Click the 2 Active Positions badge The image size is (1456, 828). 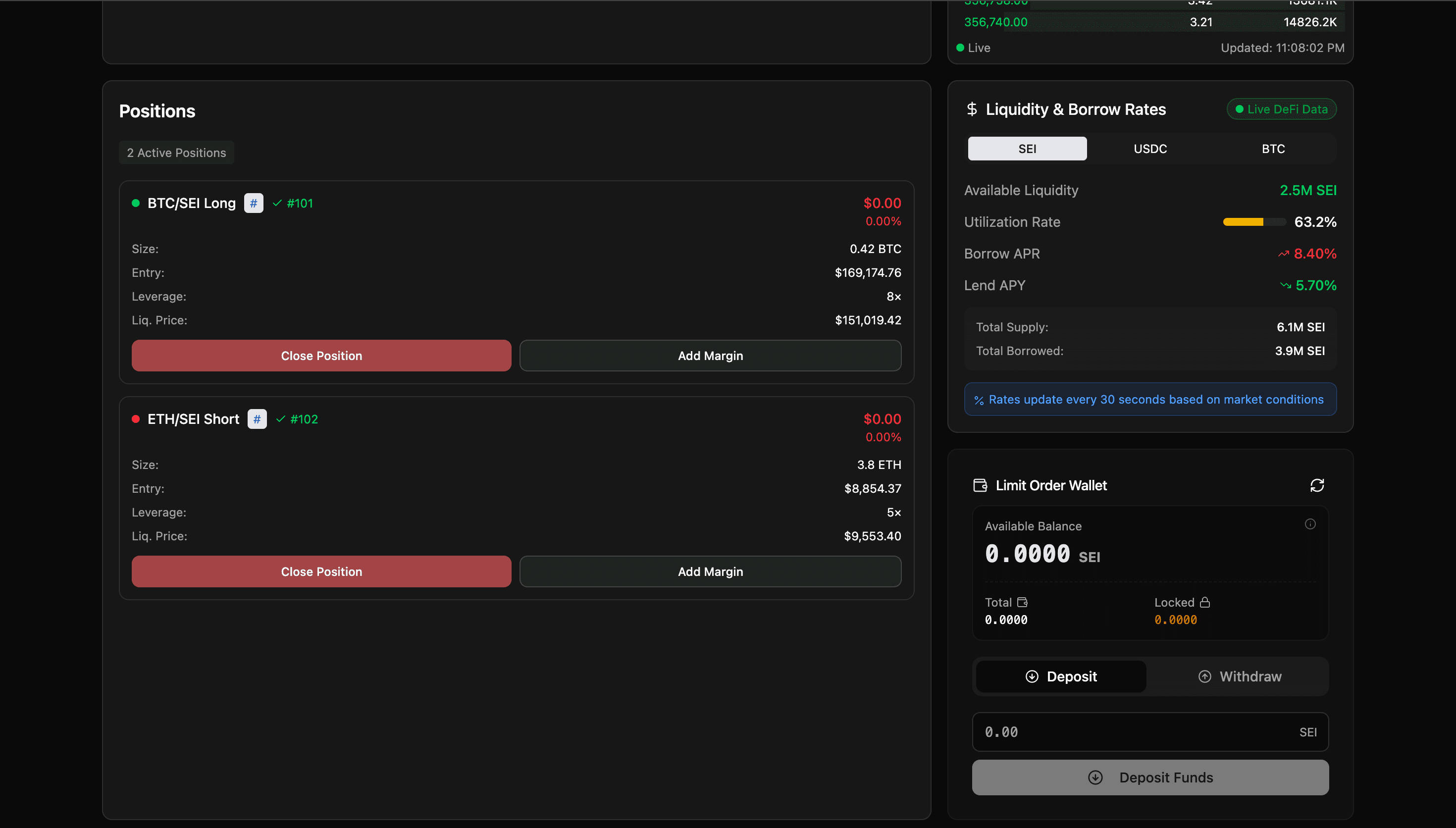click(176, 153)
